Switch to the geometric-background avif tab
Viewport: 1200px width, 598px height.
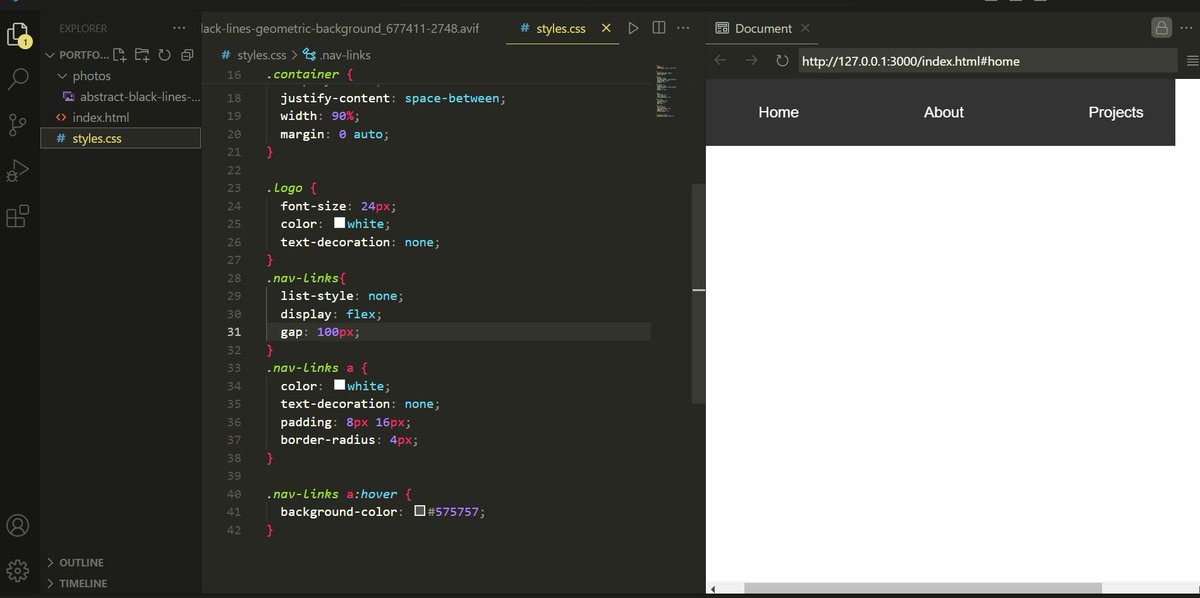tap(340, 28)
